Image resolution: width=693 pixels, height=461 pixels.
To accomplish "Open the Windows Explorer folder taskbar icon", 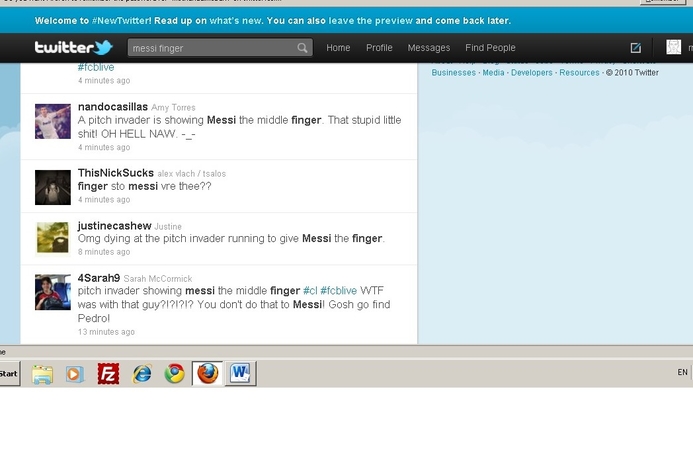I will pyautogui.click(x=42, y=374).
